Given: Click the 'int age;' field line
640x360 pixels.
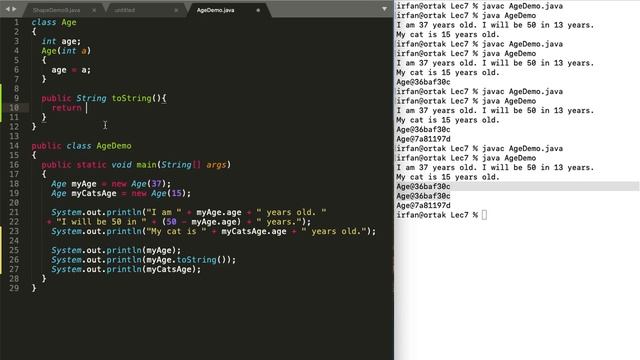Looking at the screenshot, I should pyautogui.click(x=61, y=41).
